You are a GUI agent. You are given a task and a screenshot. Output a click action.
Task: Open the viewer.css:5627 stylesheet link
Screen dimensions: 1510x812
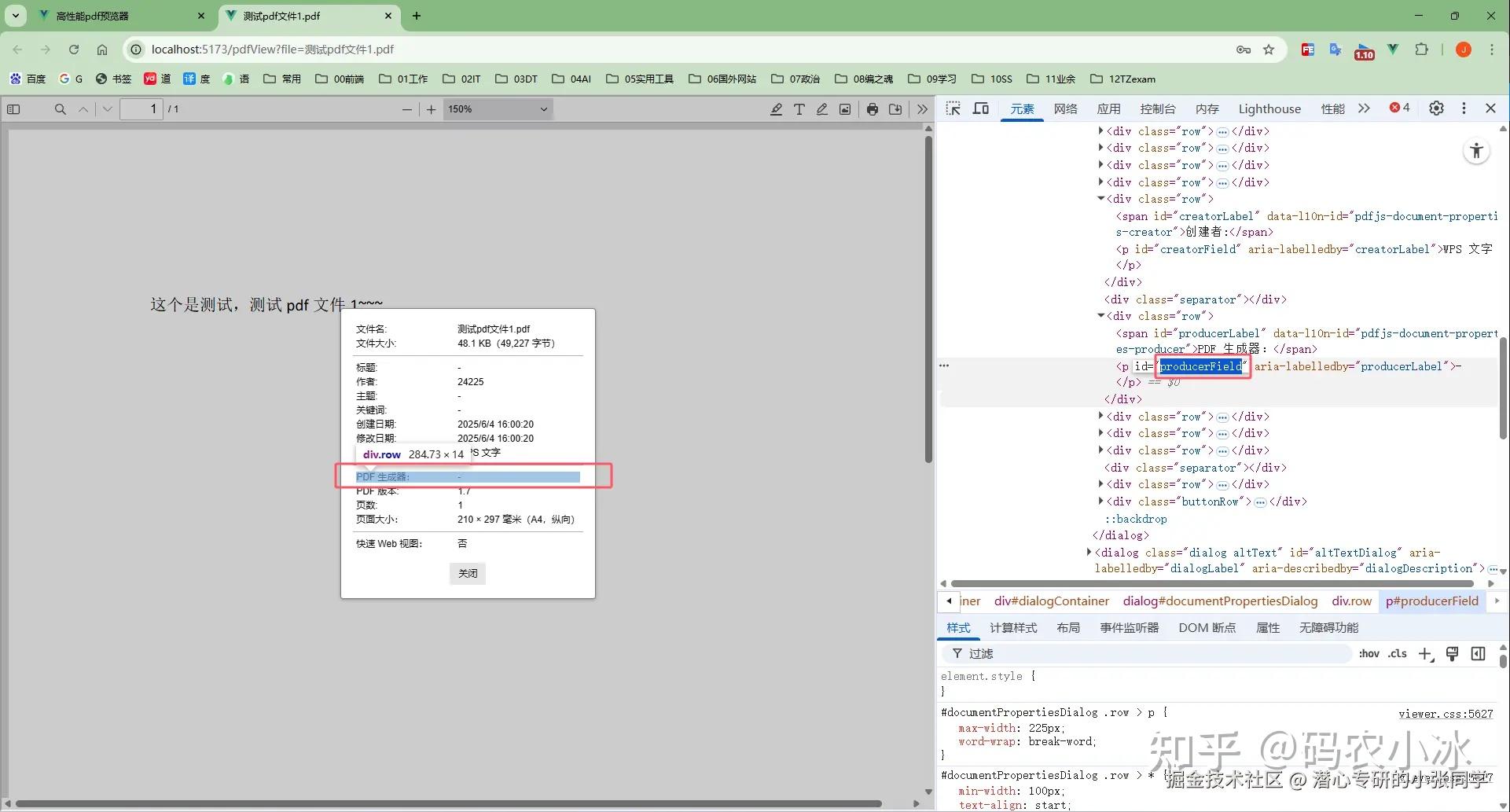pos(1447,713)
